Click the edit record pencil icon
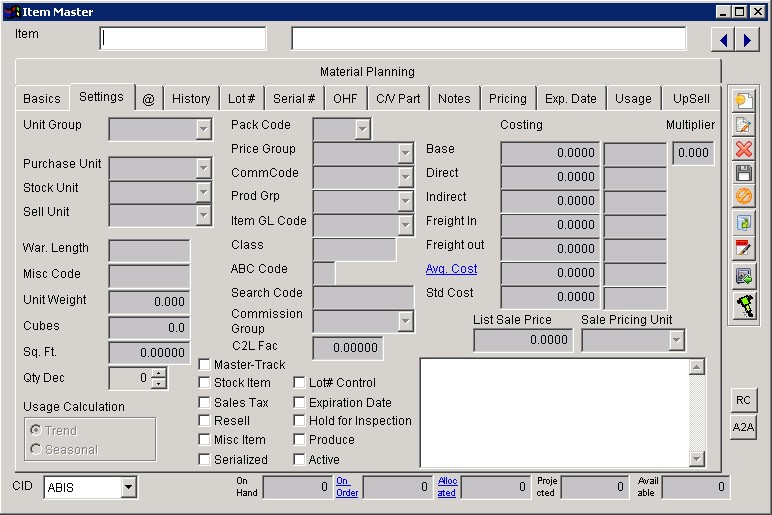Screen dimensions: 772x515 click(743, 125)
